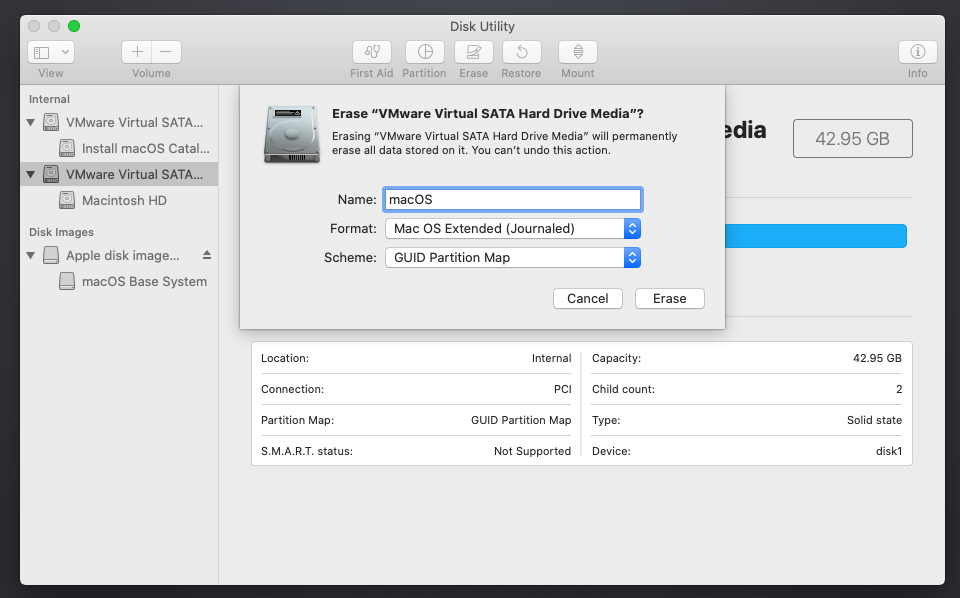Eject the Apple disk image
The height and width of the screenshot is (598, 960).
pyautogui.click(x=207, y=255)
